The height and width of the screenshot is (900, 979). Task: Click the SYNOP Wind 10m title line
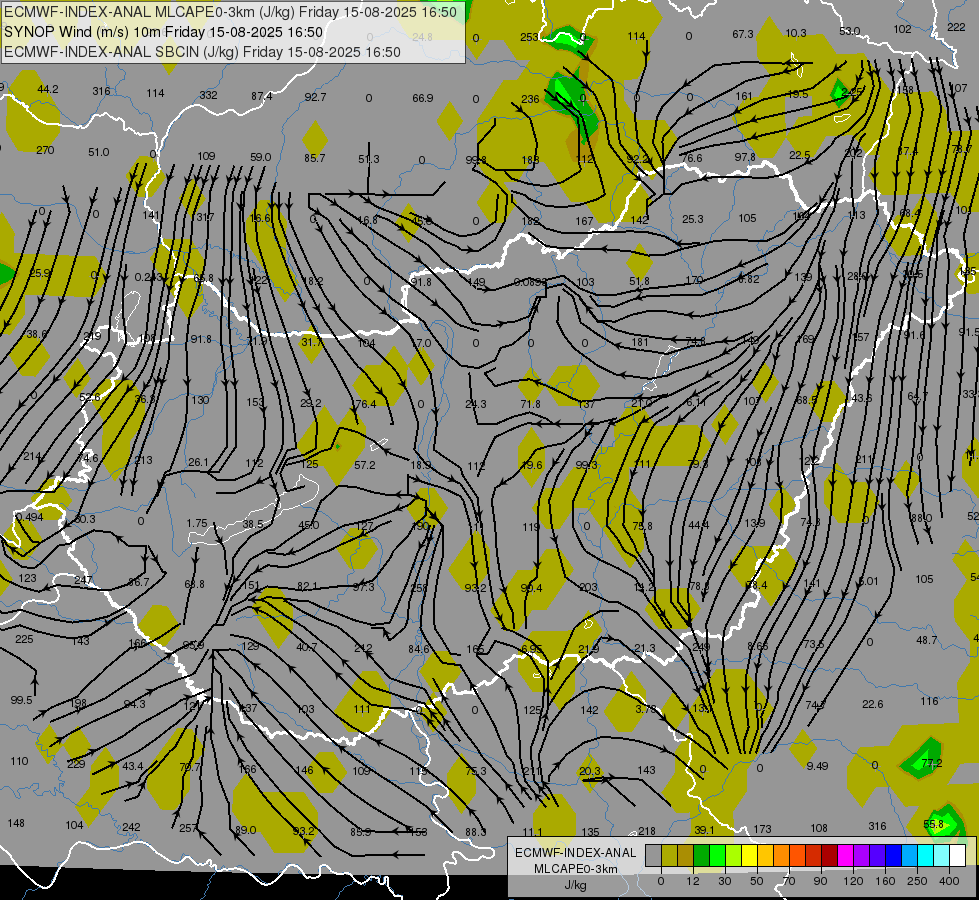tap(164, 32)
